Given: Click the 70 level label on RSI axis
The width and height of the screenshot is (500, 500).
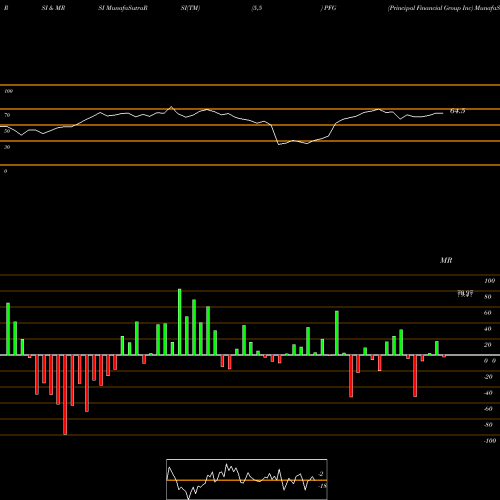Looking at the screenshot, I should [7, 115].
